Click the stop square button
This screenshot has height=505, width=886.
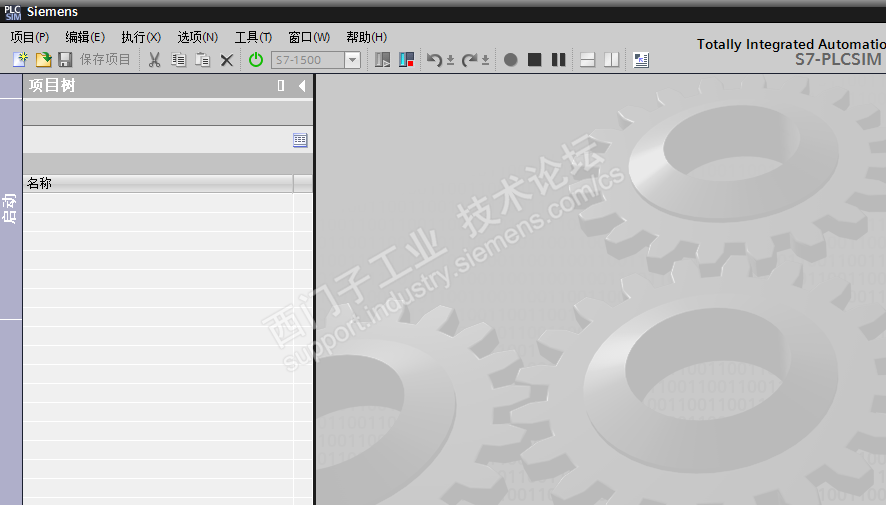pyautogui.click(x=535, y=59)
